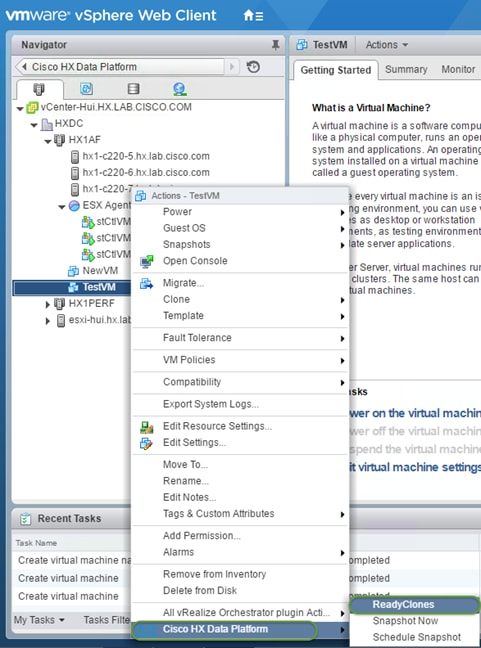The width and height of the screenshot is (481, 648).
Task: Expand the esxi-hui host node
Action: click(48, 321)
